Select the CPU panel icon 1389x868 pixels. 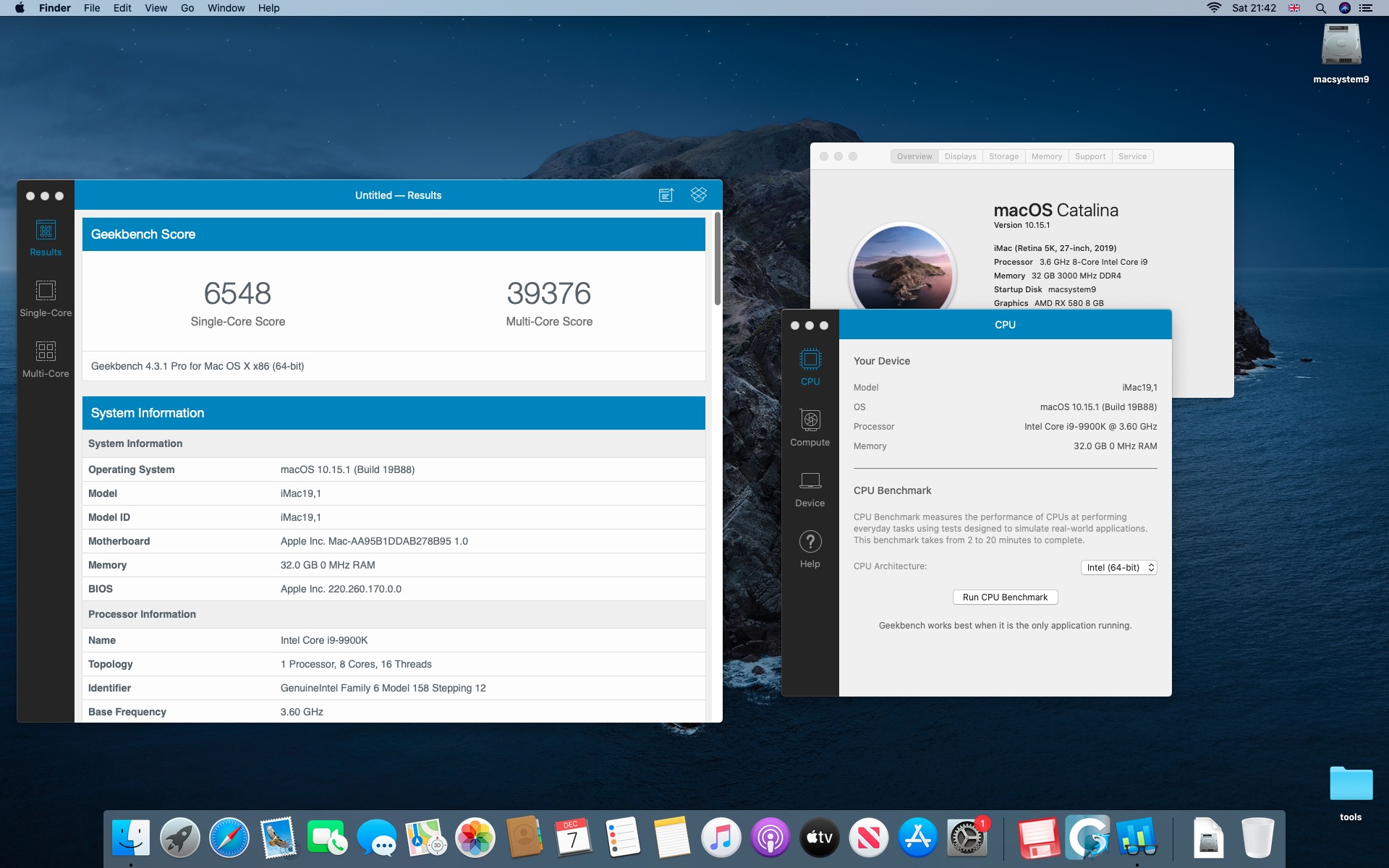click(x=810, y=367)
